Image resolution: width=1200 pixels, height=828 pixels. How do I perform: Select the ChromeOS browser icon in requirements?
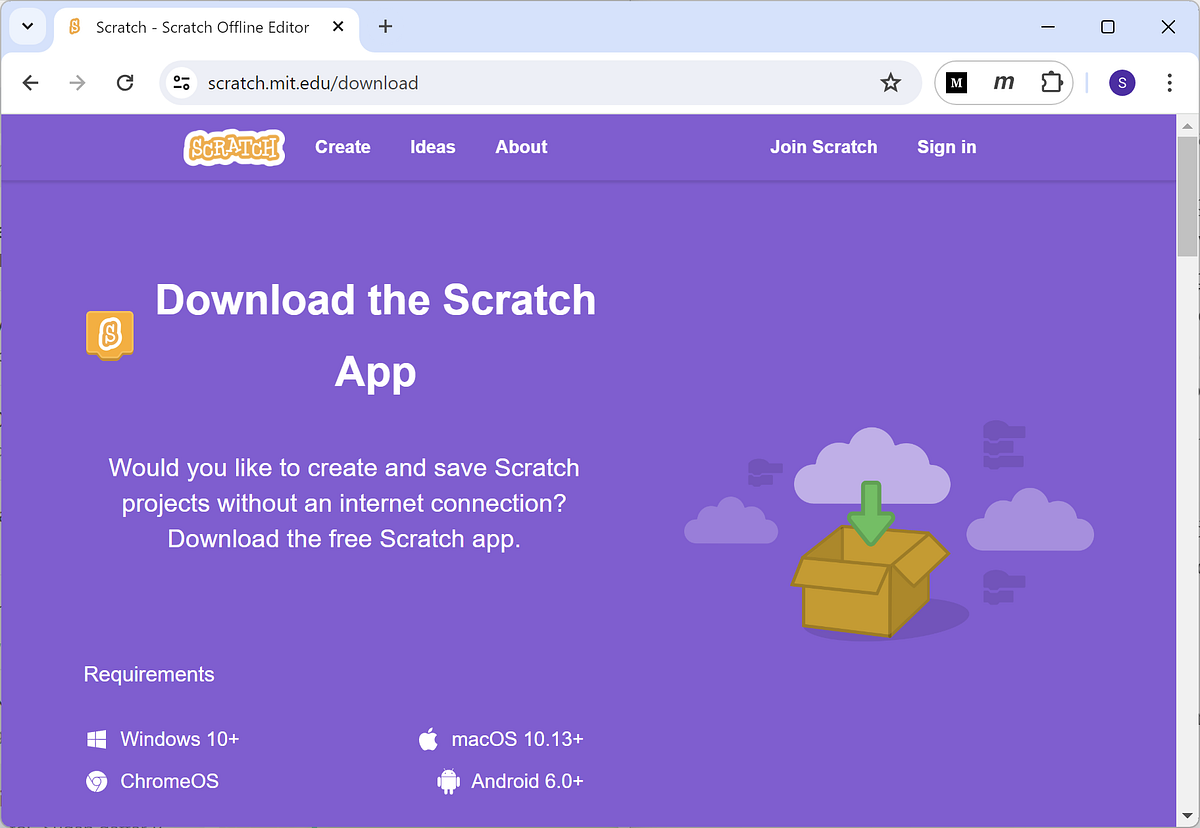click(x=96, y=781)
